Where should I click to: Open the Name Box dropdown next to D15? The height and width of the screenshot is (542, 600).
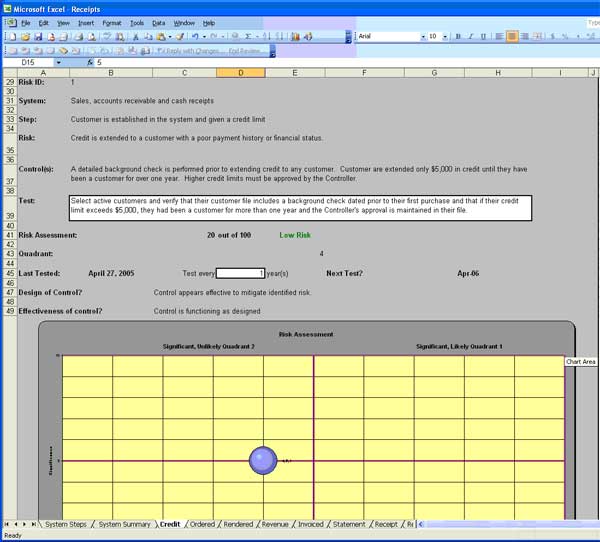59,62
